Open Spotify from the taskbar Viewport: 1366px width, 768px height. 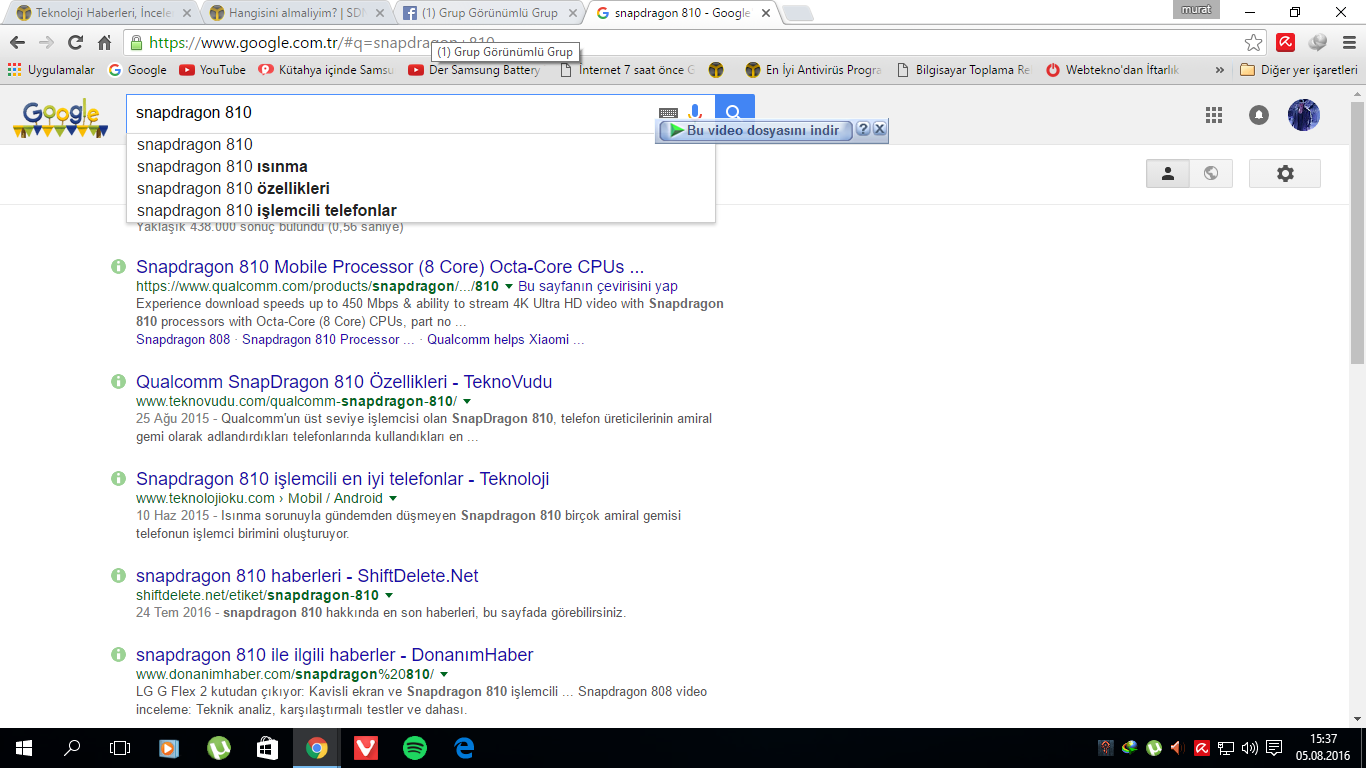click(414, 747)
